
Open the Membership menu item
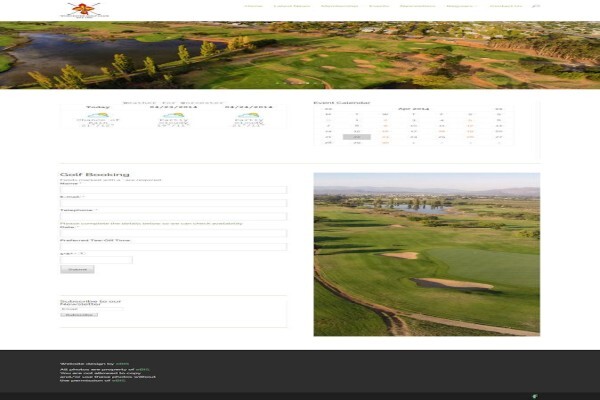click(339, 6)
